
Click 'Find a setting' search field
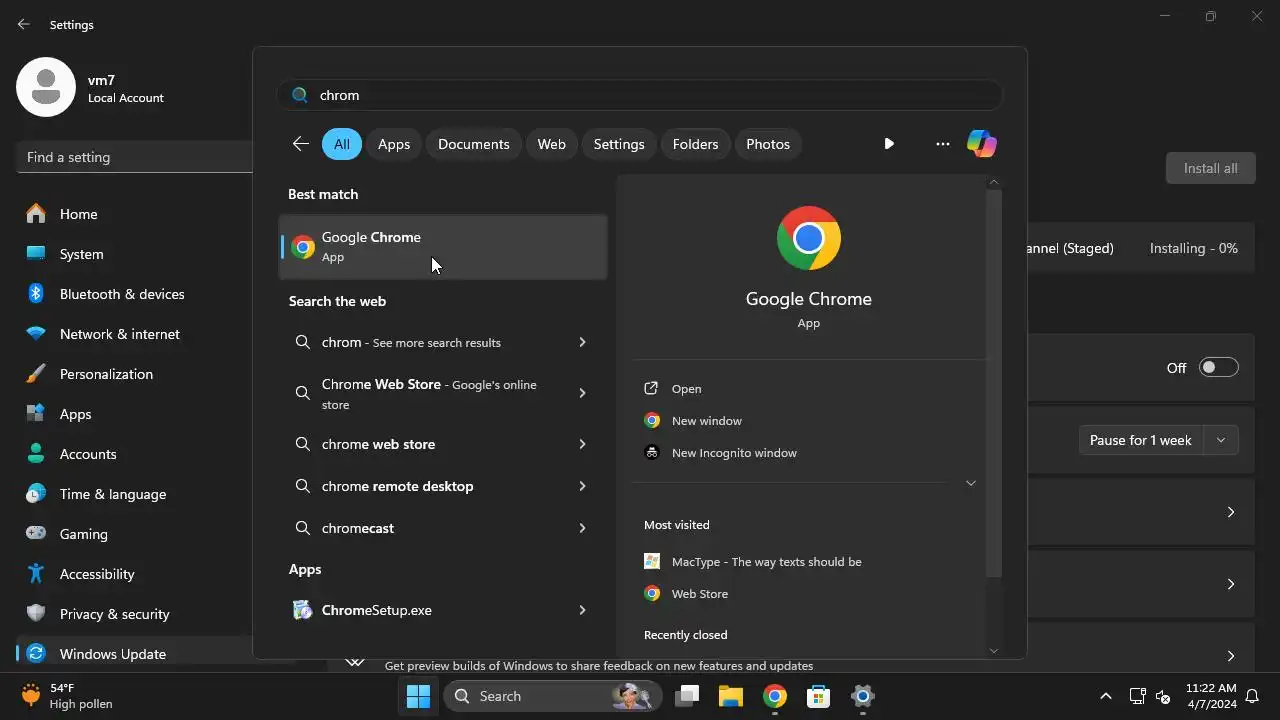coord(135,157)
